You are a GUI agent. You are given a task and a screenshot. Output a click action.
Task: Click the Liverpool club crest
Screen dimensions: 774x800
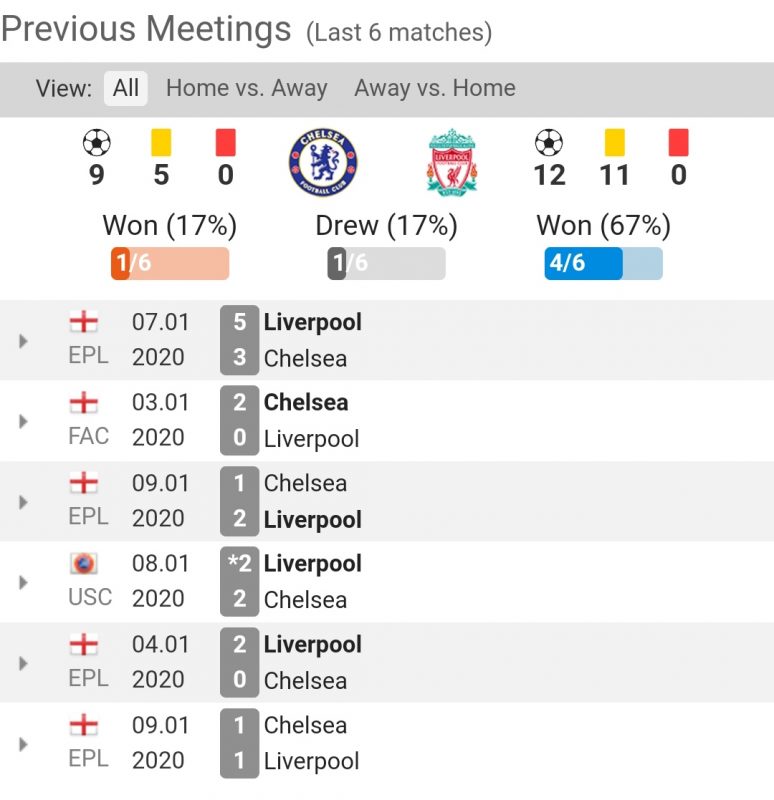point(452,162)
